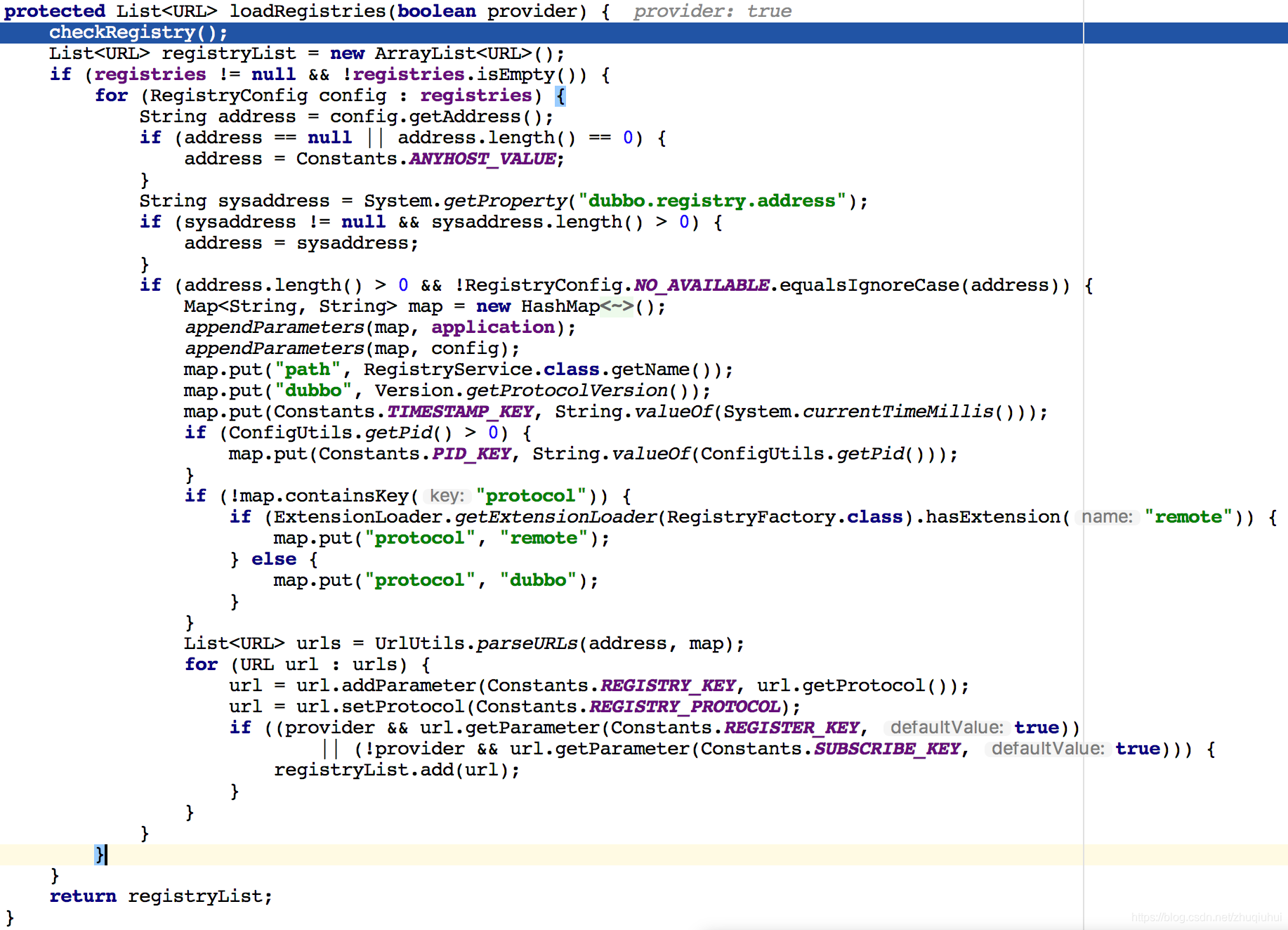Click the REGISTRY_PROTOCOL constant

(685, 707)
